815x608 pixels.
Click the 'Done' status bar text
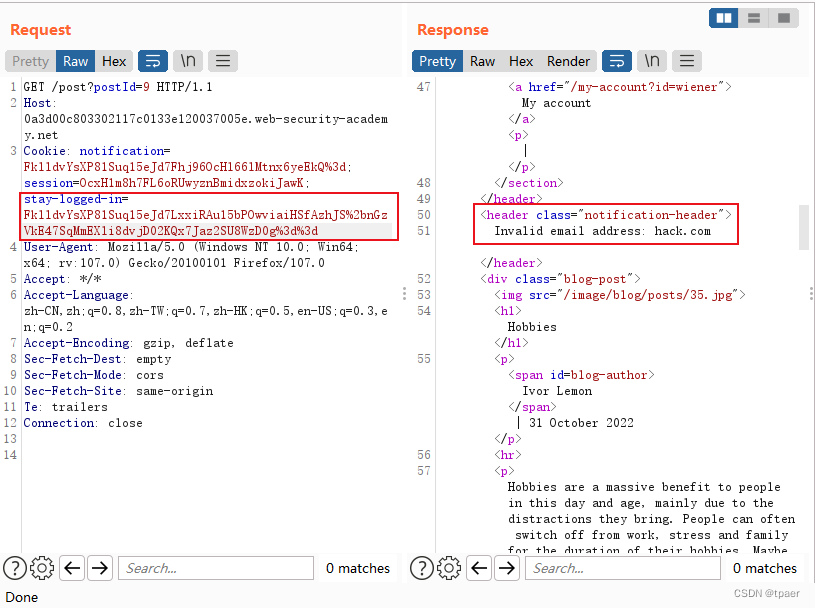point(22,598)
